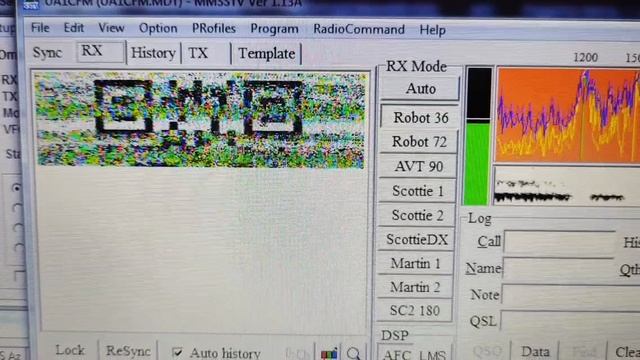The width and height of the screenshot is (640, 360).
Task: Click the orange spectrum display
Action: [x=568, y=116]
